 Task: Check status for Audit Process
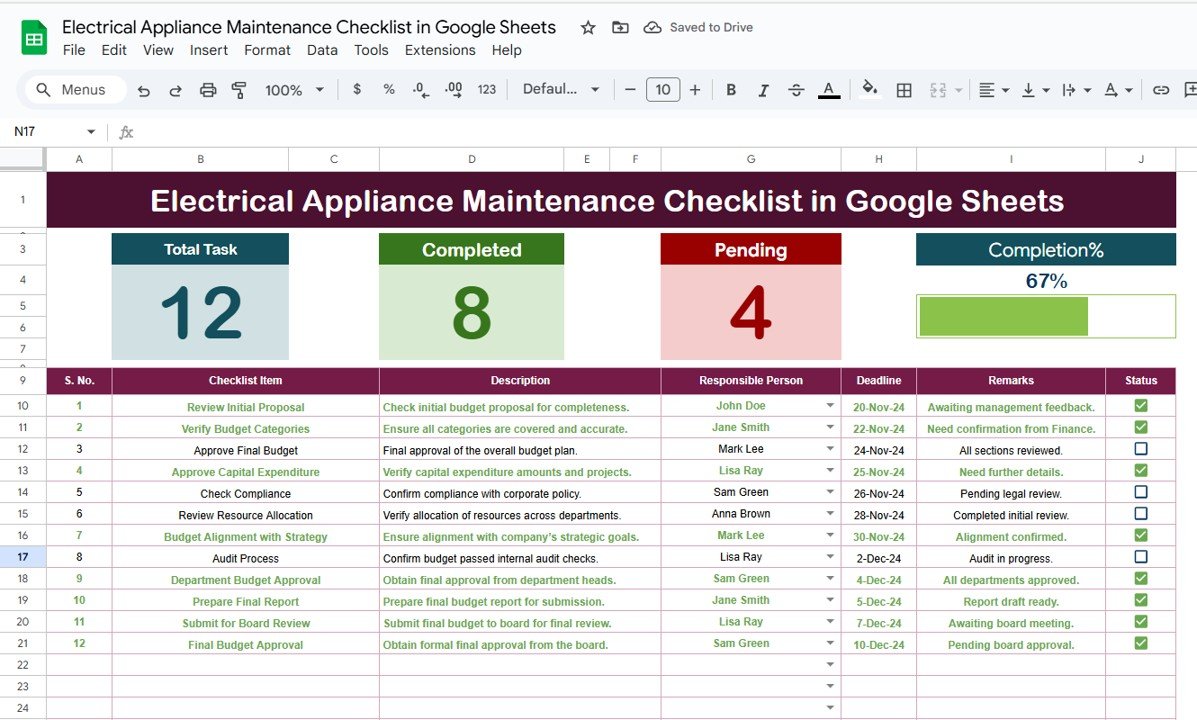click(x=1141, y=557)
